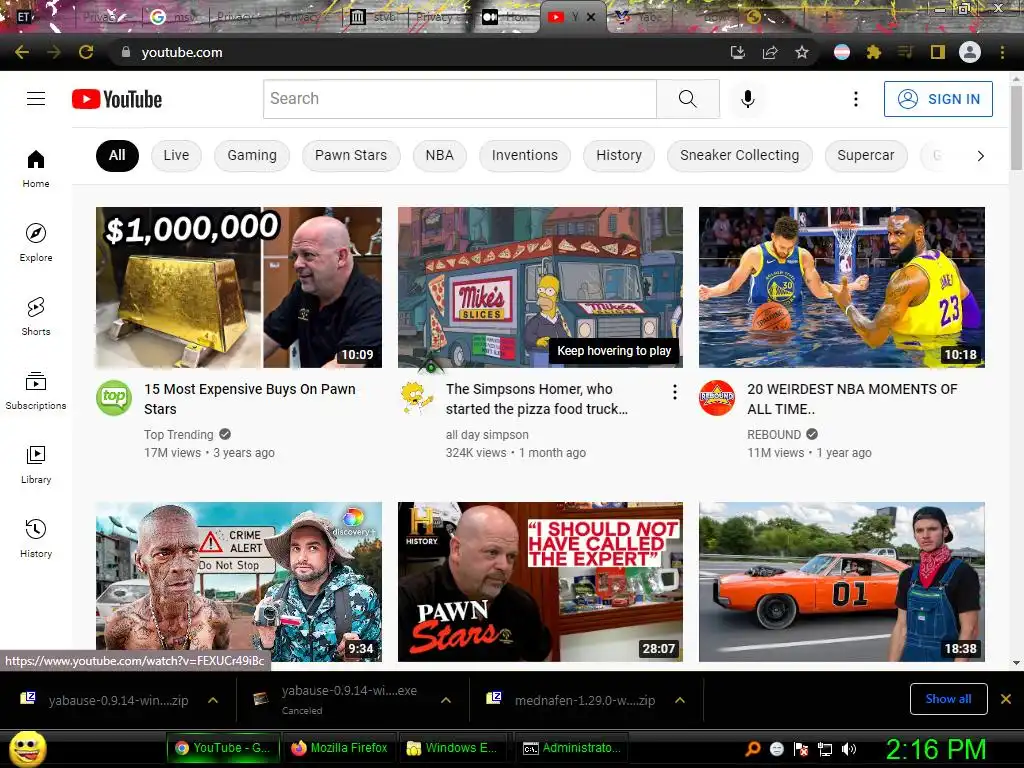The width and height of the screenshot is (1024, 768).
Task: Open the gold bar Pawn Stars thumbnail
Action: (x=239, y=287)
